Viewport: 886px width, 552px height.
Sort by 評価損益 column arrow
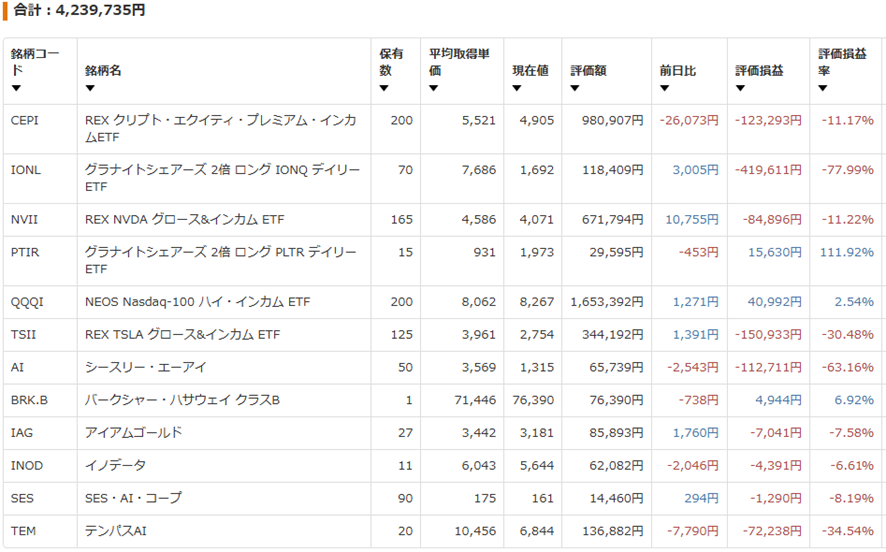[740, 88]
